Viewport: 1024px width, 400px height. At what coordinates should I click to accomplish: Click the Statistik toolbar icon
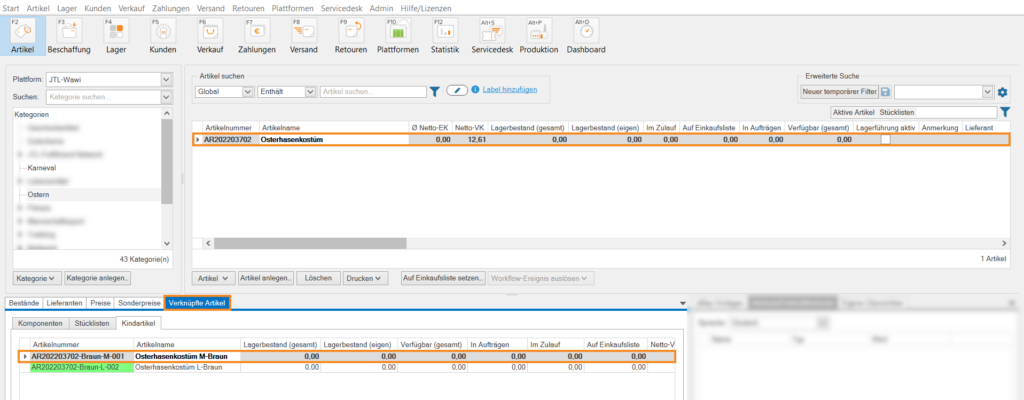(445, 34)
